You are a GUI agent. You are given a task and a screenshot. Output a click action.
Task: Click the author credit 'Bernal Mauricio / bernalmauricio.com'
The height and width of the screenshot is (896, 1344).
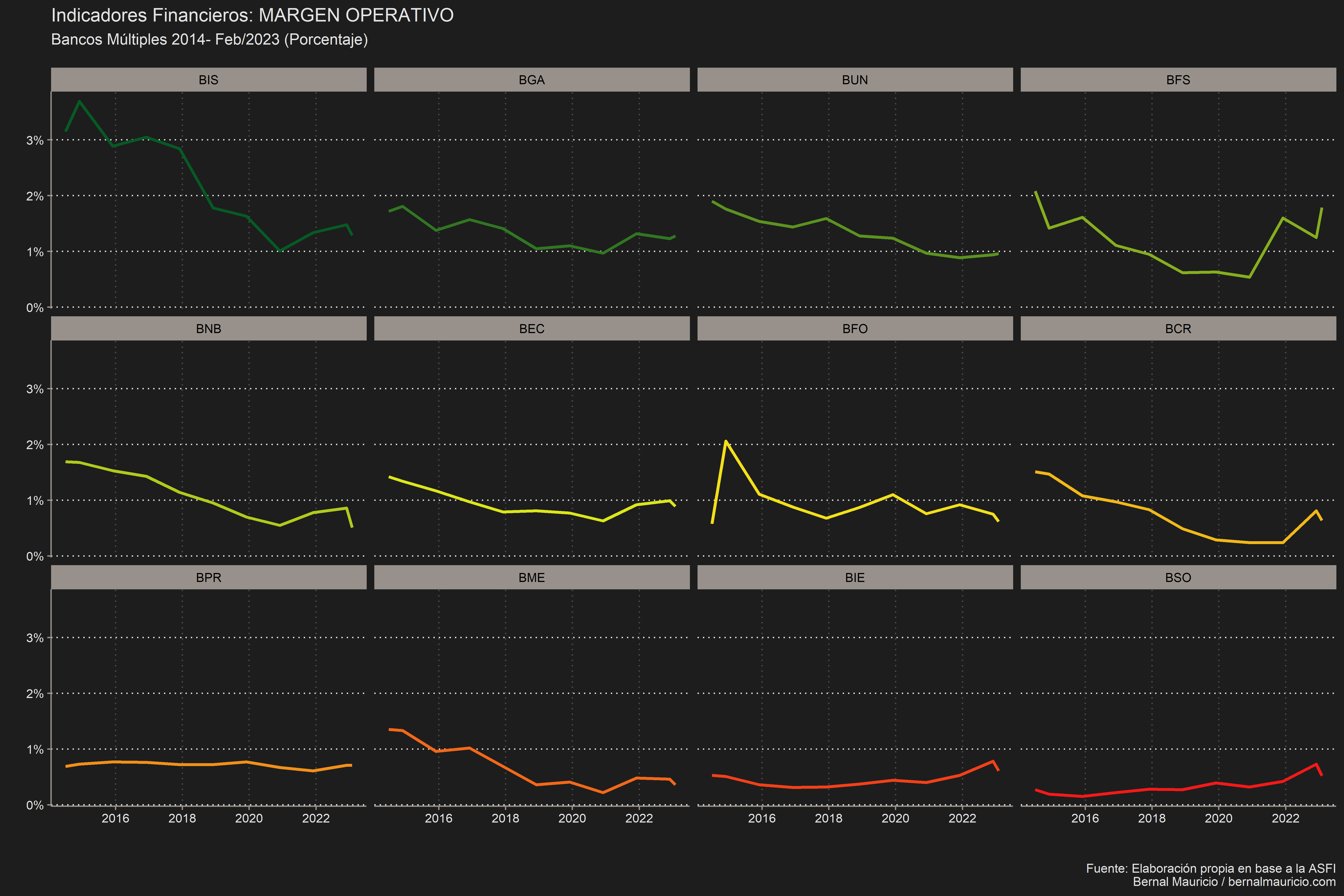(1234, 882)
